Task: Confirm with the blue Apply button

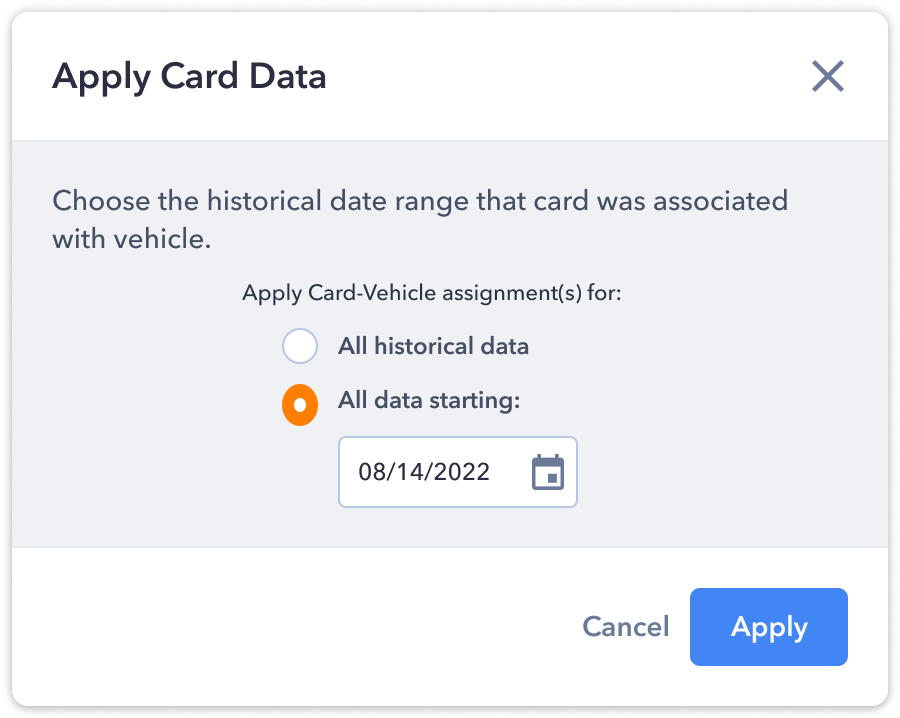Action: point(769,627)
